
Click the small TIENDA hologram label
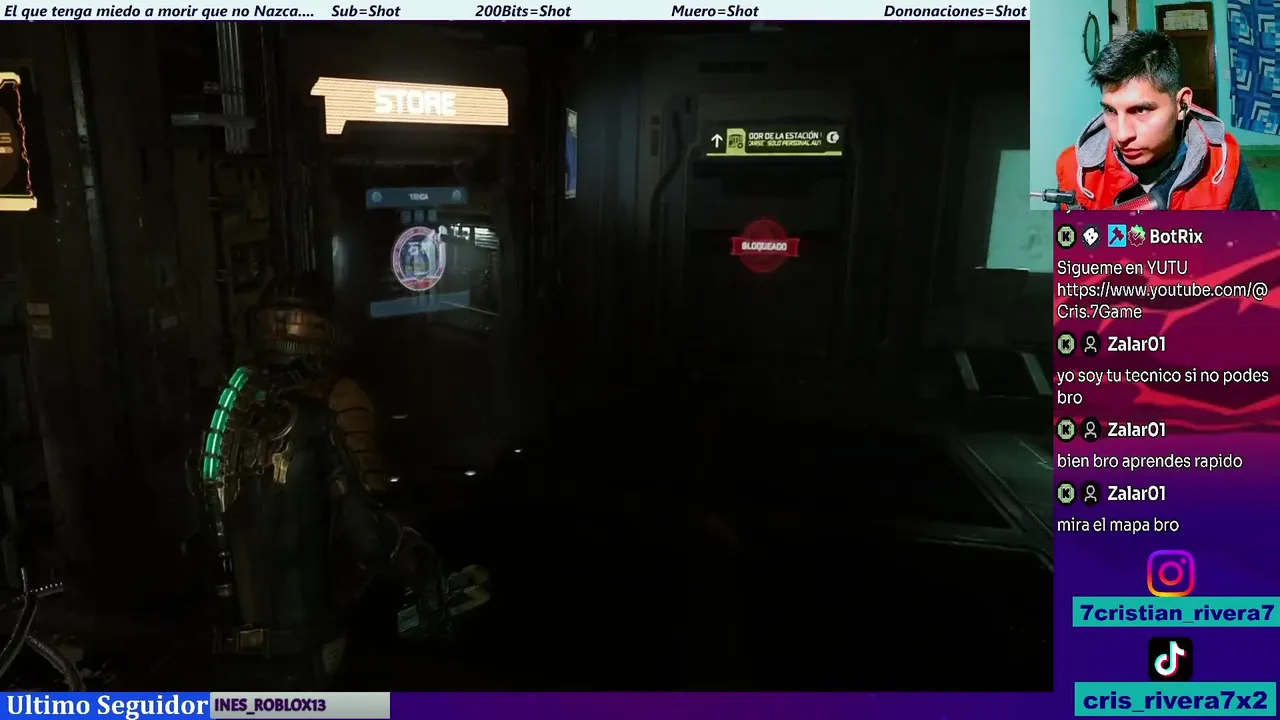coord(418,197)
